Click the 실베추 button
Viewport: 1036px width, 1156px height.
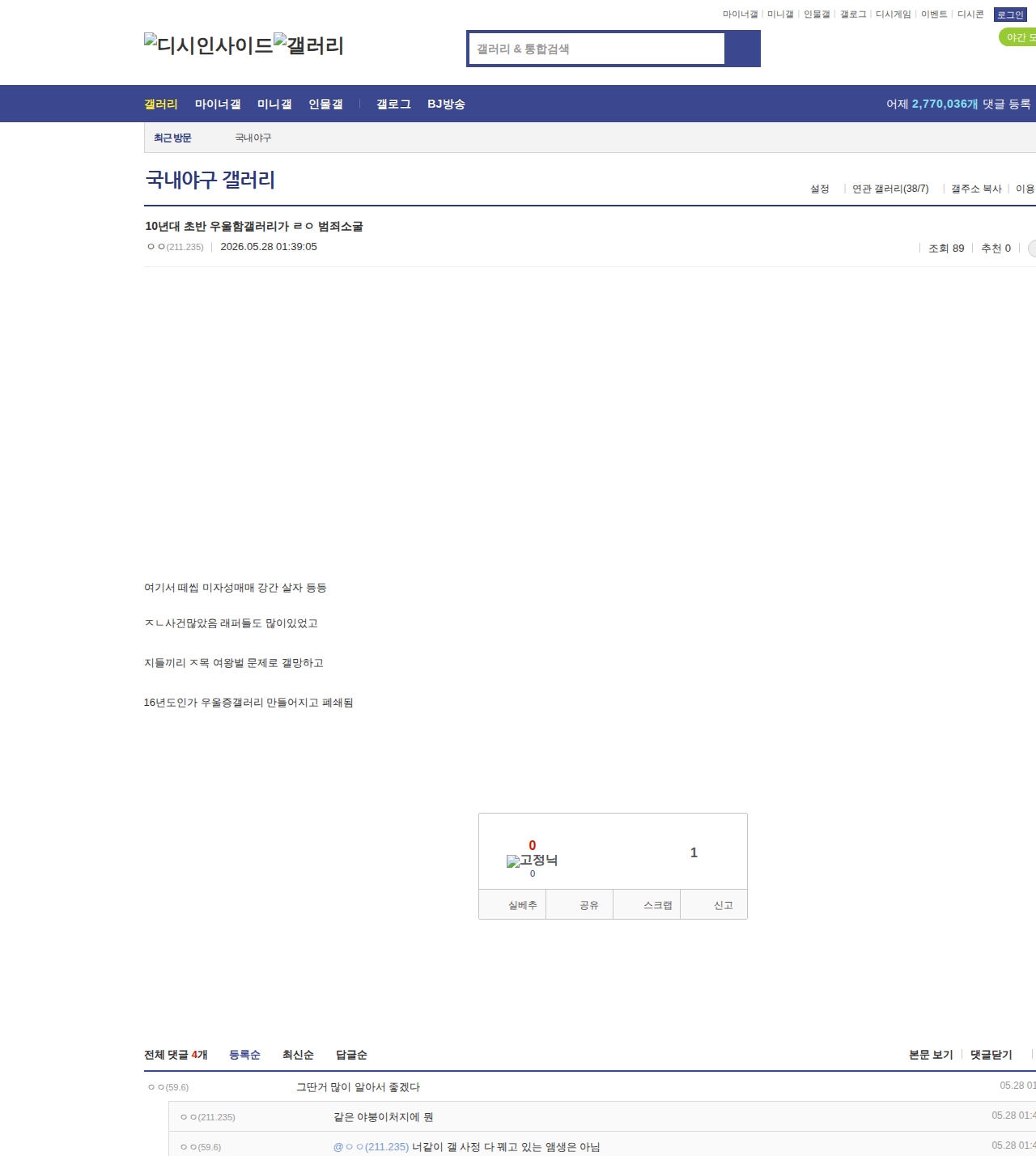[x=513, y=905]
